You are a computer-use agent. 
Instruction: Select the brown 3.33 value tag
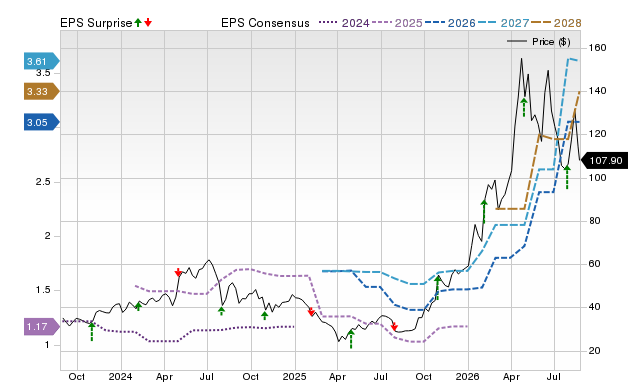coord(42,91)
